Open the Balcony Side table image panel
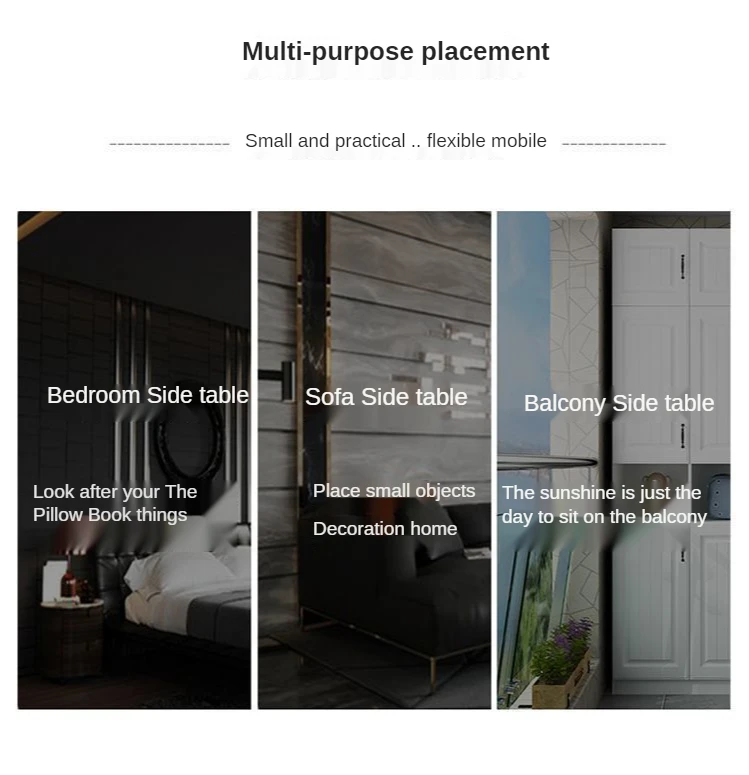The width and height of the screenshot is (749, 775). click(614, 460)
